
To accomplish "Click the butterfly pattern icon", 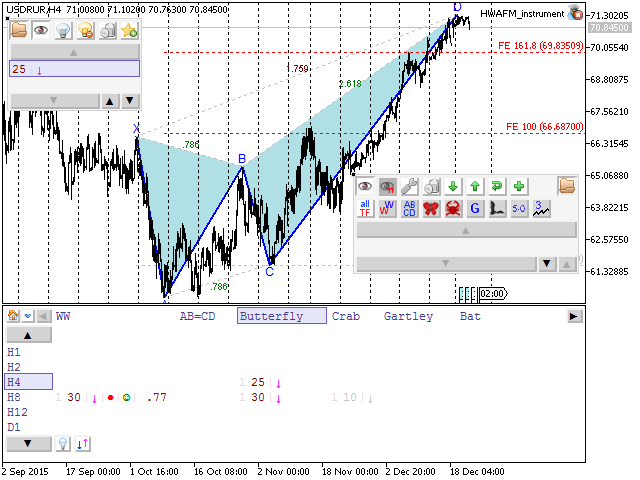I will click(x=431, y=208).
